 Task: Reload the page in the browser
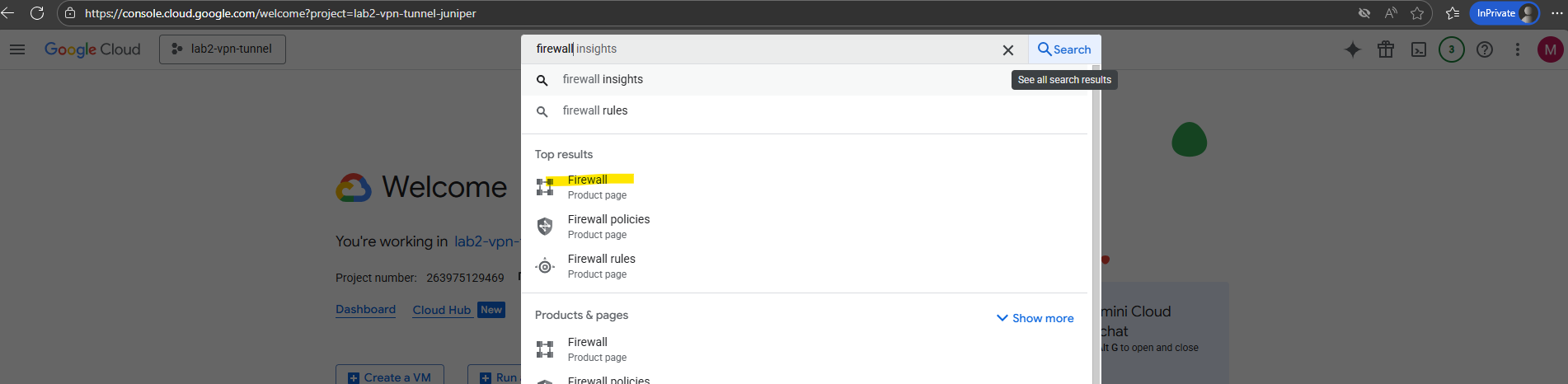click(x=37, y=13)
